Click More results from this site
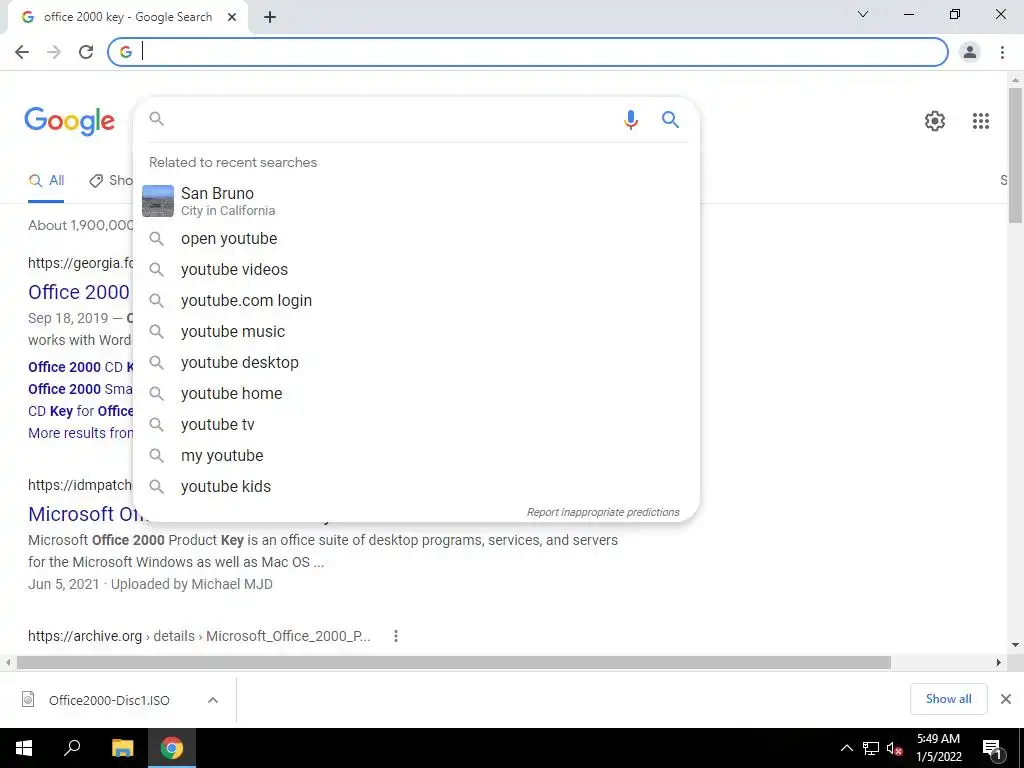The width and height of the screenshot is (1024, 768). [80, 433]
